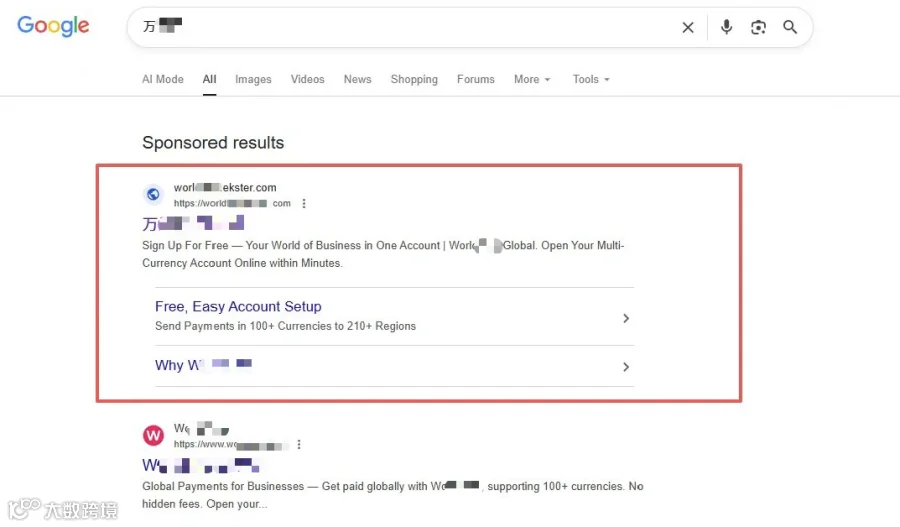Open the Shopping tab
This screenshot has width=900, height=527.
point(414,79)
